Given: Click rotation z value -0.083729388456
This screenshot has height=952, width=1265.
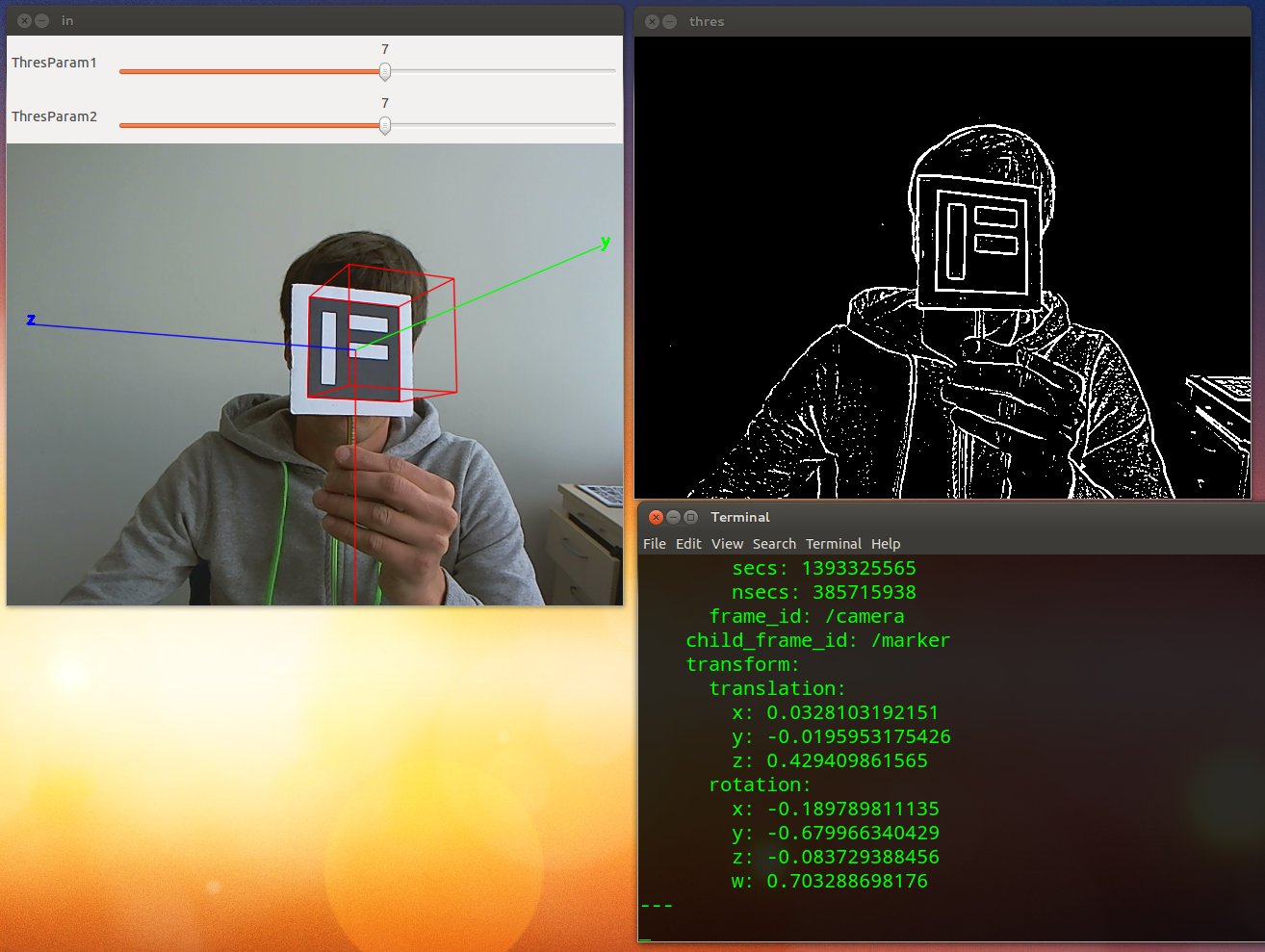Looking at the screenshot, I should pos(853,857).
